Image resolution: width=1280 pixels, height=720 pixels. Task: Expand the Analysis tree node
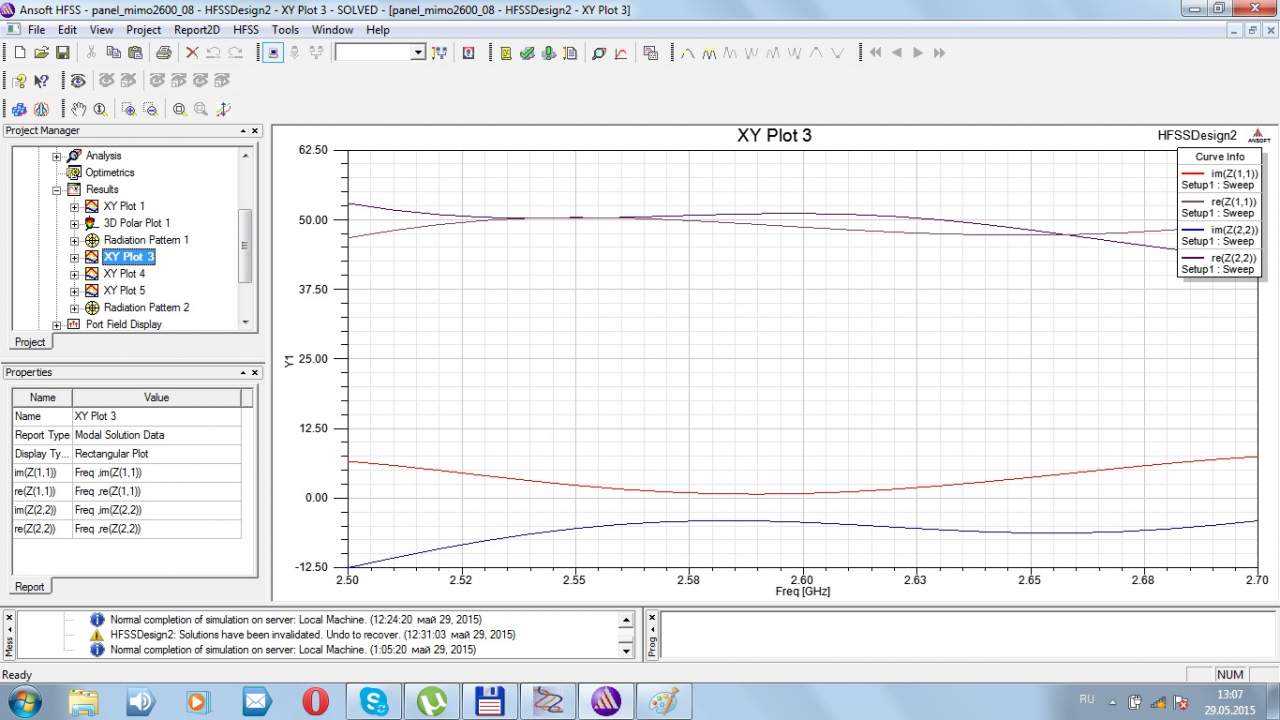pos(57,156)
